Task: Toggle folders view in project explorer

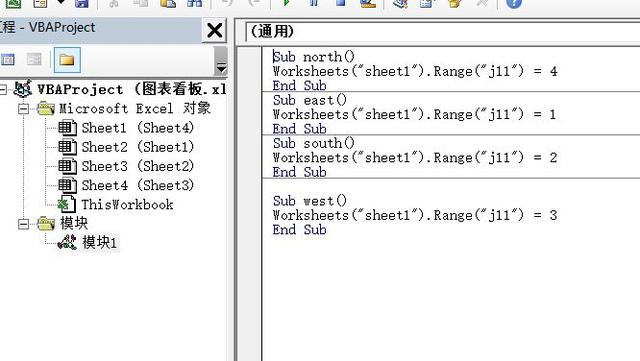Action: coord(67,60)
